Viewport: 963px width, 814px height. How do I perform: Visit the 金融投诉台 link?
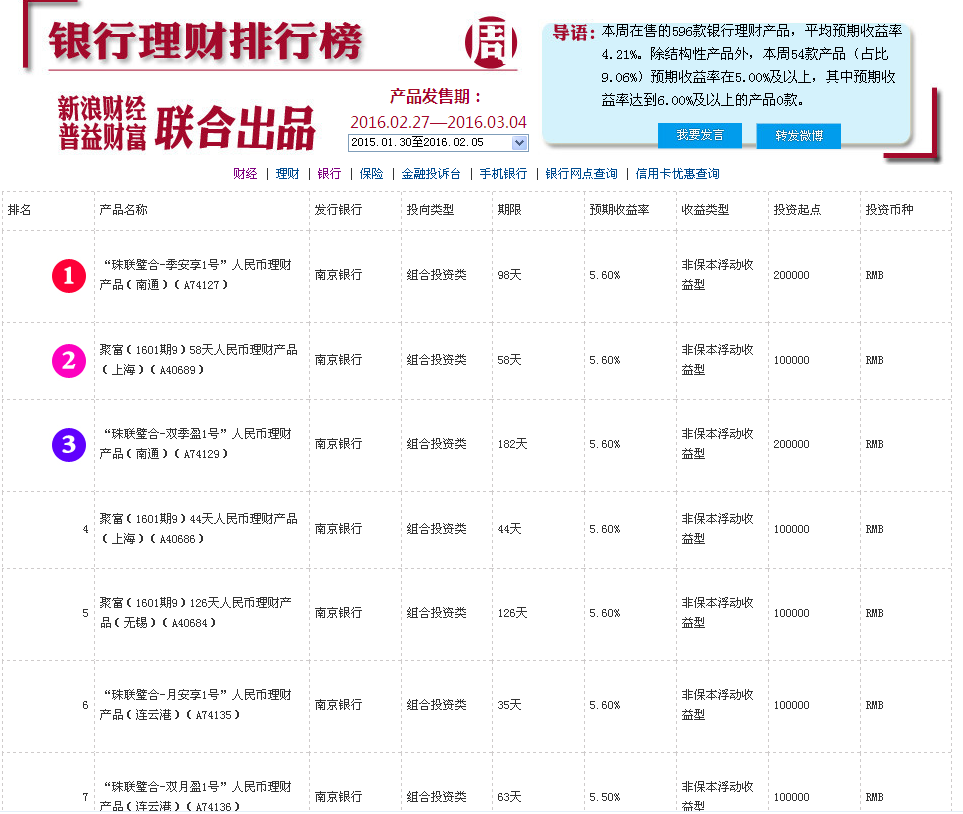pos(431,174)
